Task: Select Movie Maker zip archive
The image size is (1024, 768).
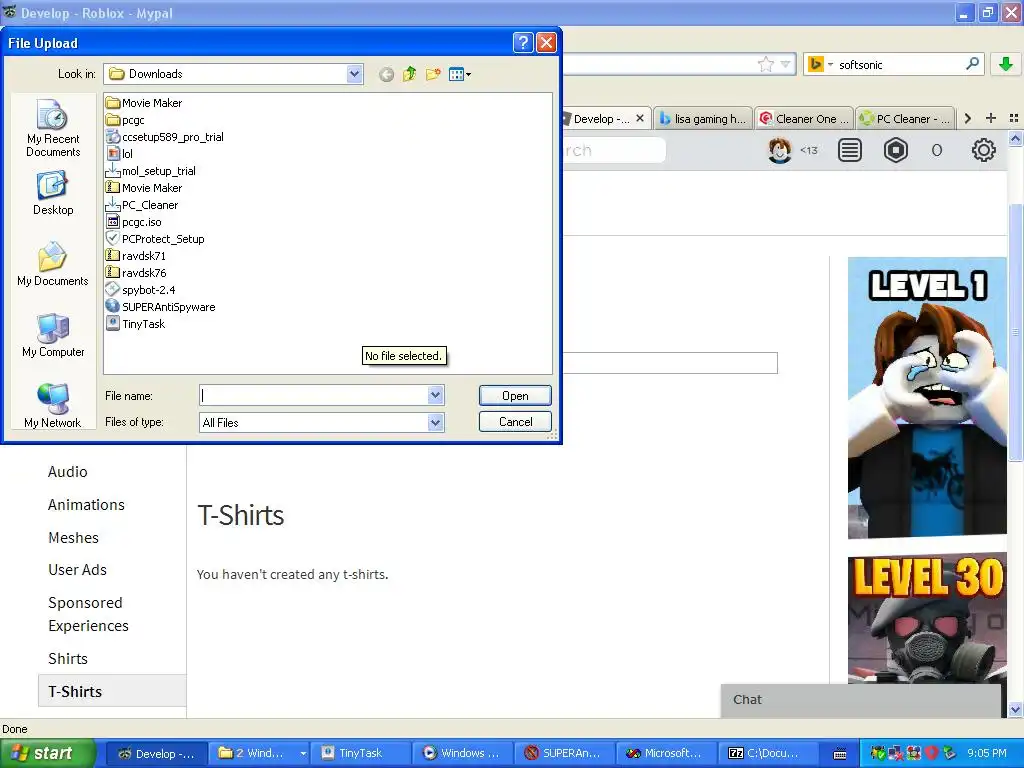Action: pos(144,188)
